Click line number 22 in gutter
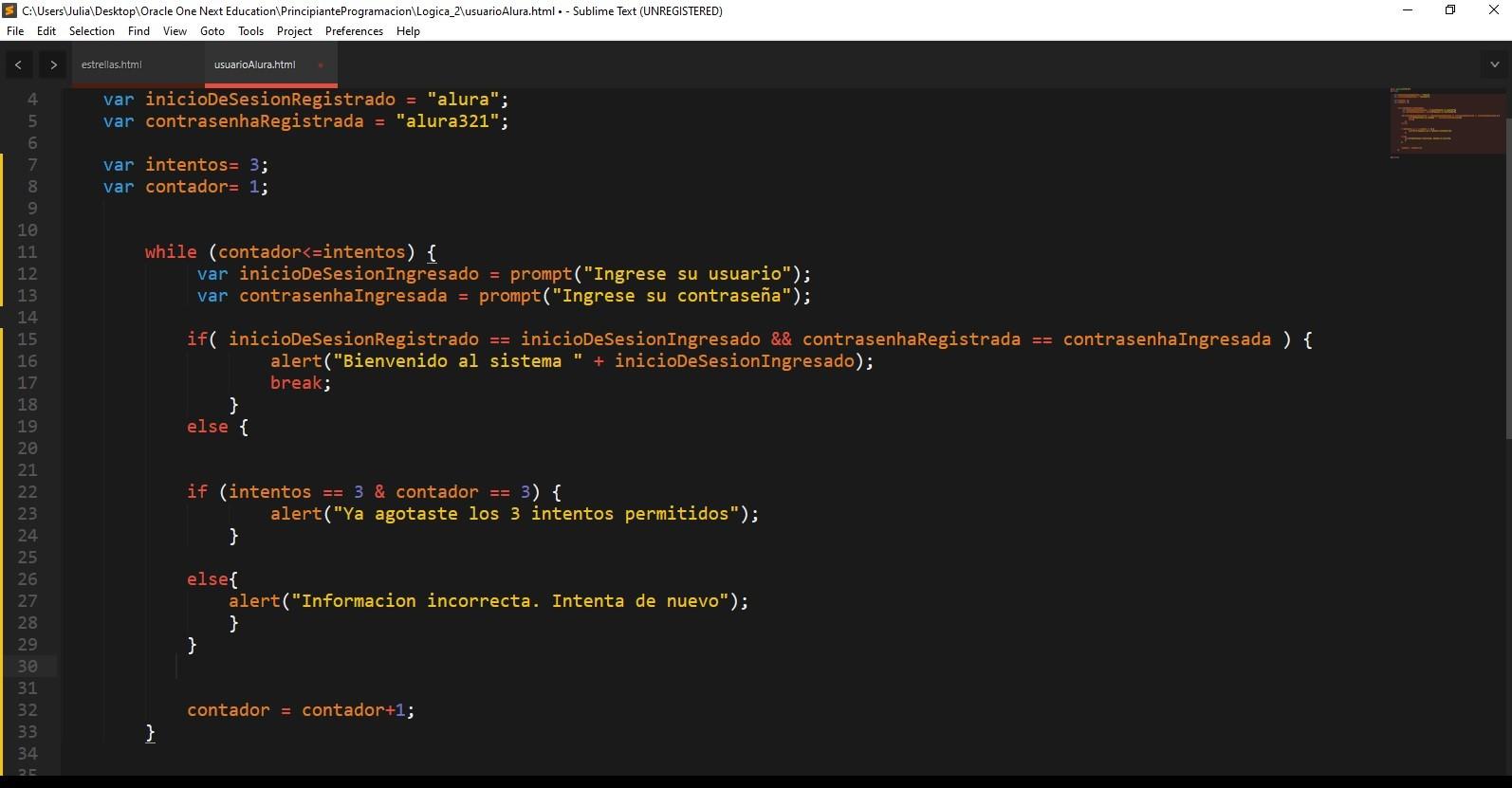 (x=28, y=492)
